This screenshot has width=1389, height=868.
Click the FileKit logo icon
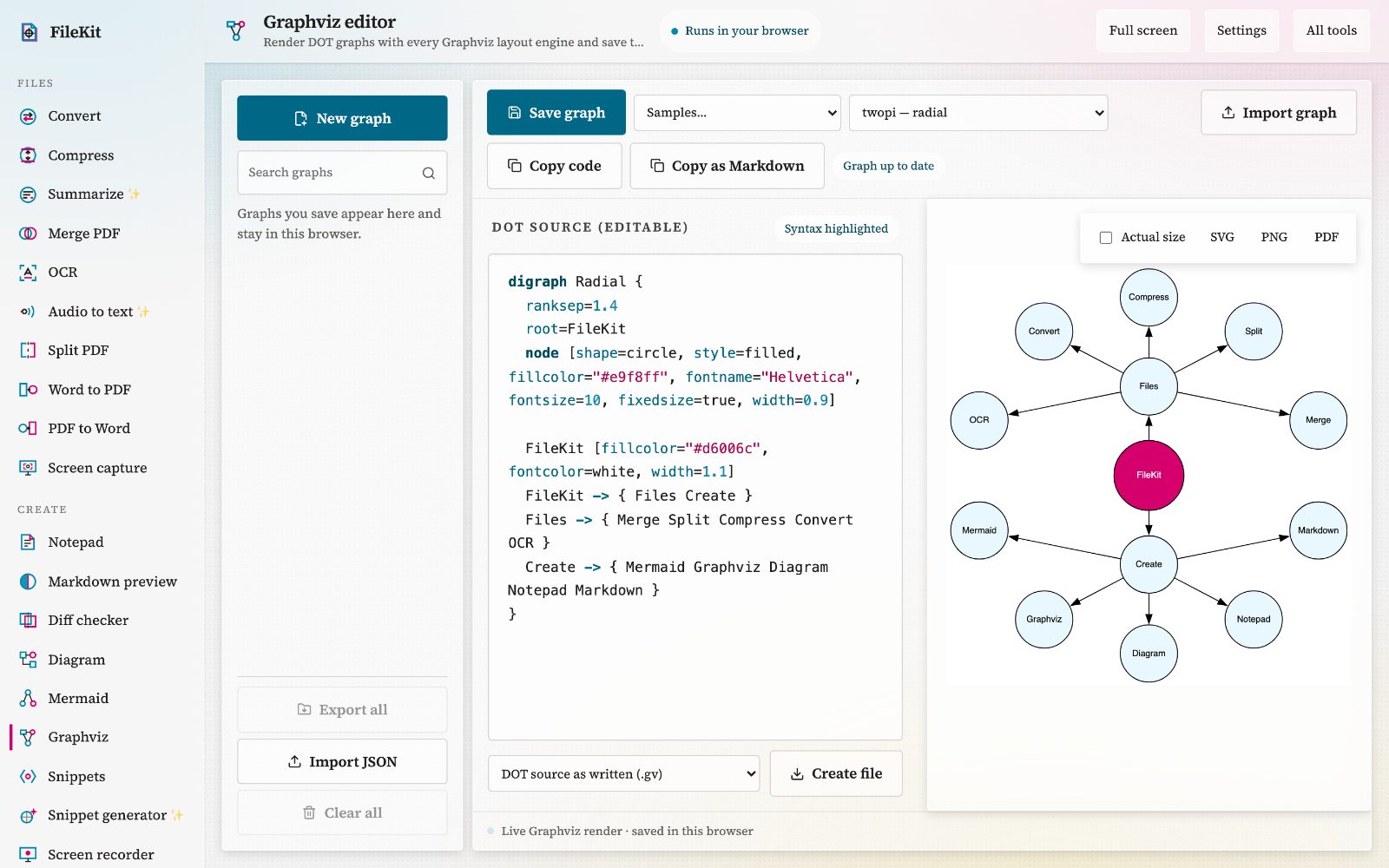[x=29, y=32]
